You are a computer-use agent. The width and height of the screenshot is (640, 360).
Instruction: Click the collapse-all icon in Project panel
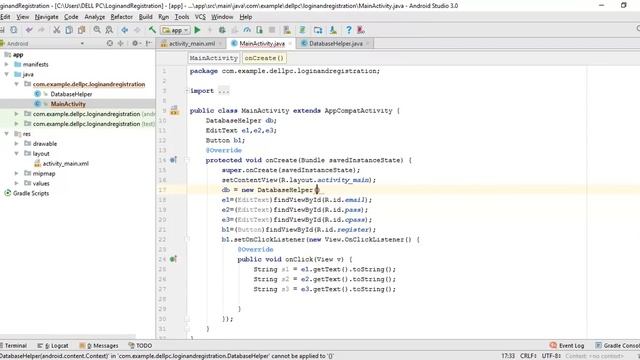pyautogui.click(x=120, y=43)
